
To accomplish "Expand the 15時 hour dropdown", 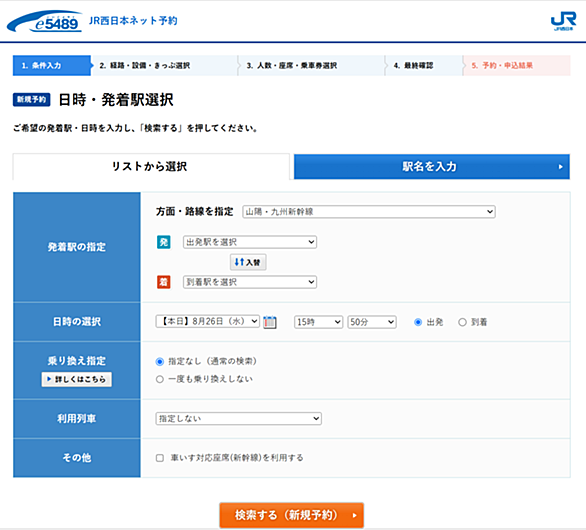I will 318,322.
